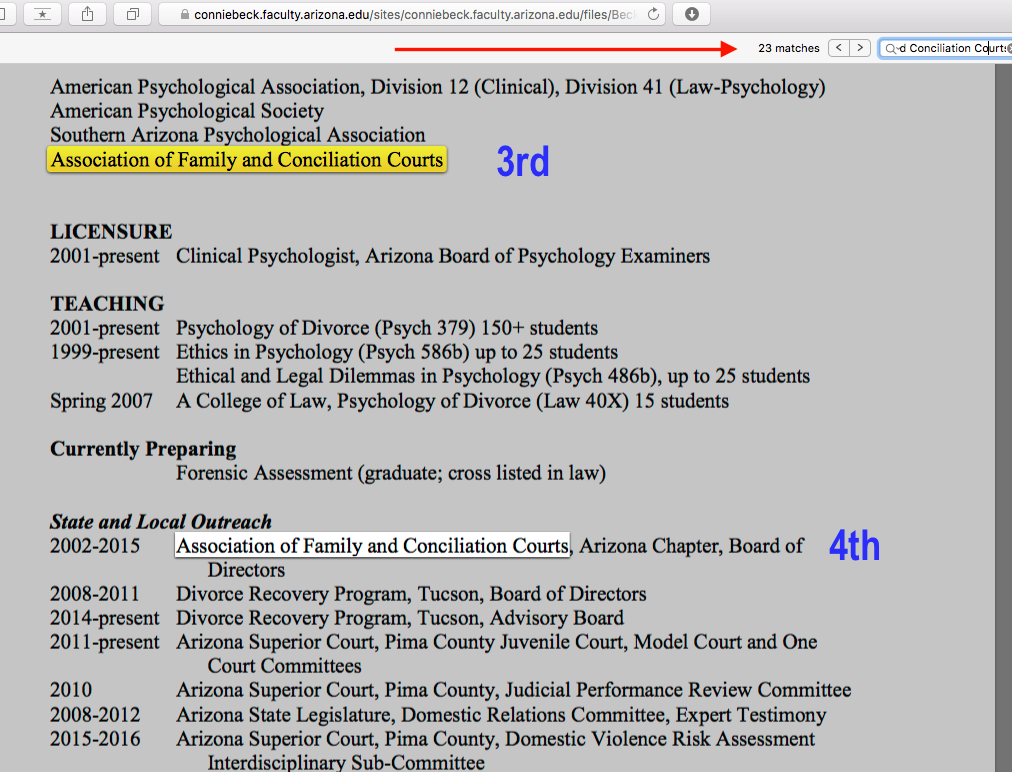Click the TEACHING section heading
Image resolution: width=1012 pixels, height=772 pixels.
(x=107, y=304)
